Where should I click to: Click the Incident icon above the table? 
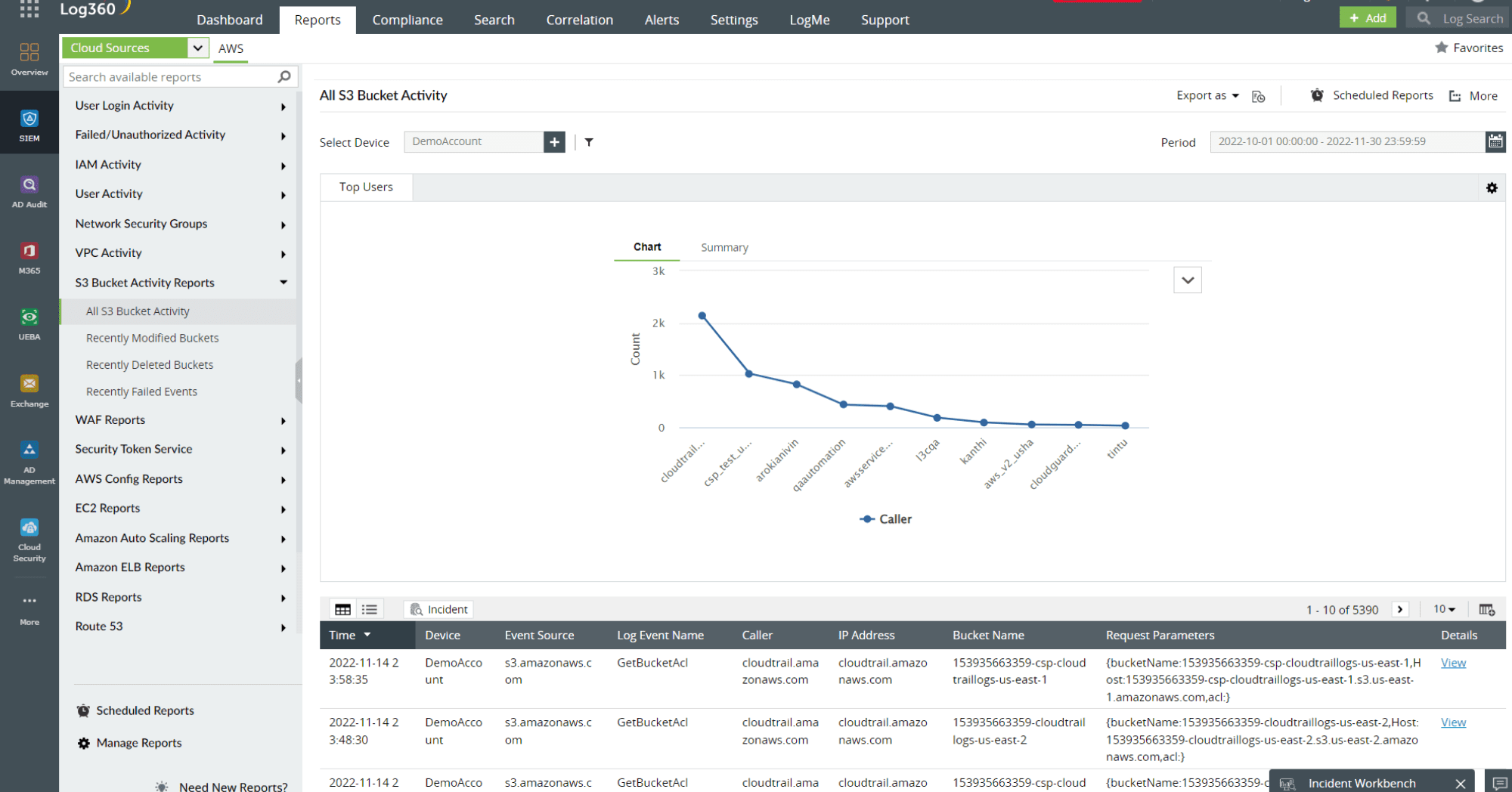pyautogui.click(x=438, y=609)
